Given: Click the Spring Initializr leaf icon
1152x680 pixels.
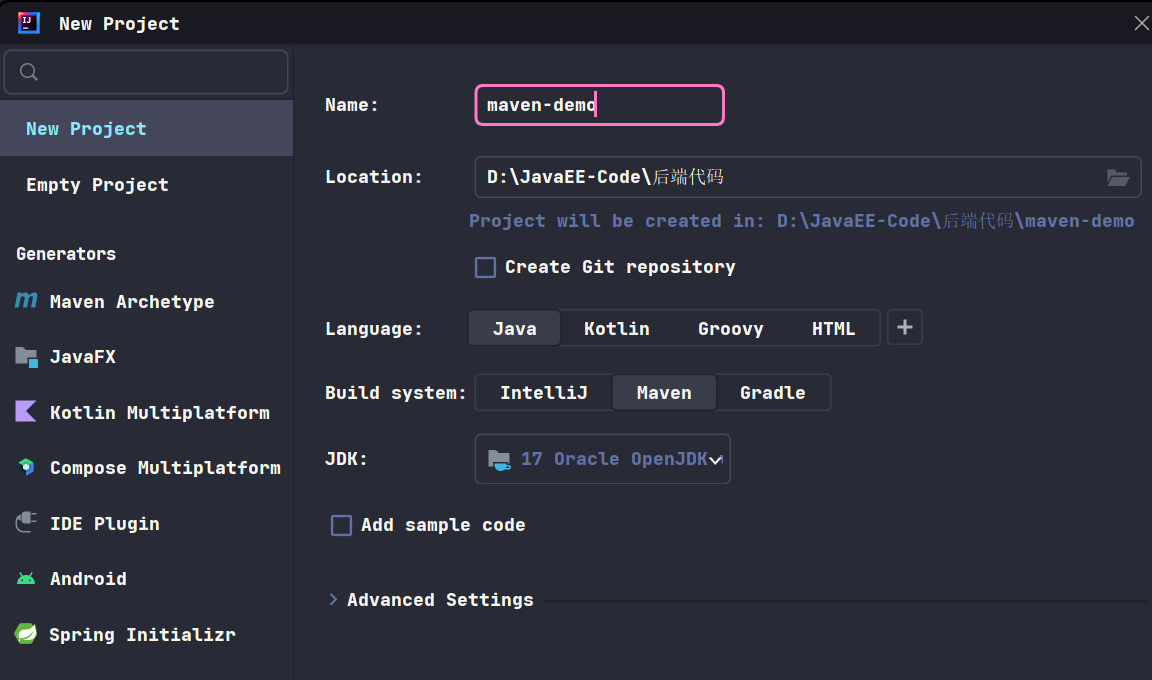Looking at the screenshot, I should [26, 633].
